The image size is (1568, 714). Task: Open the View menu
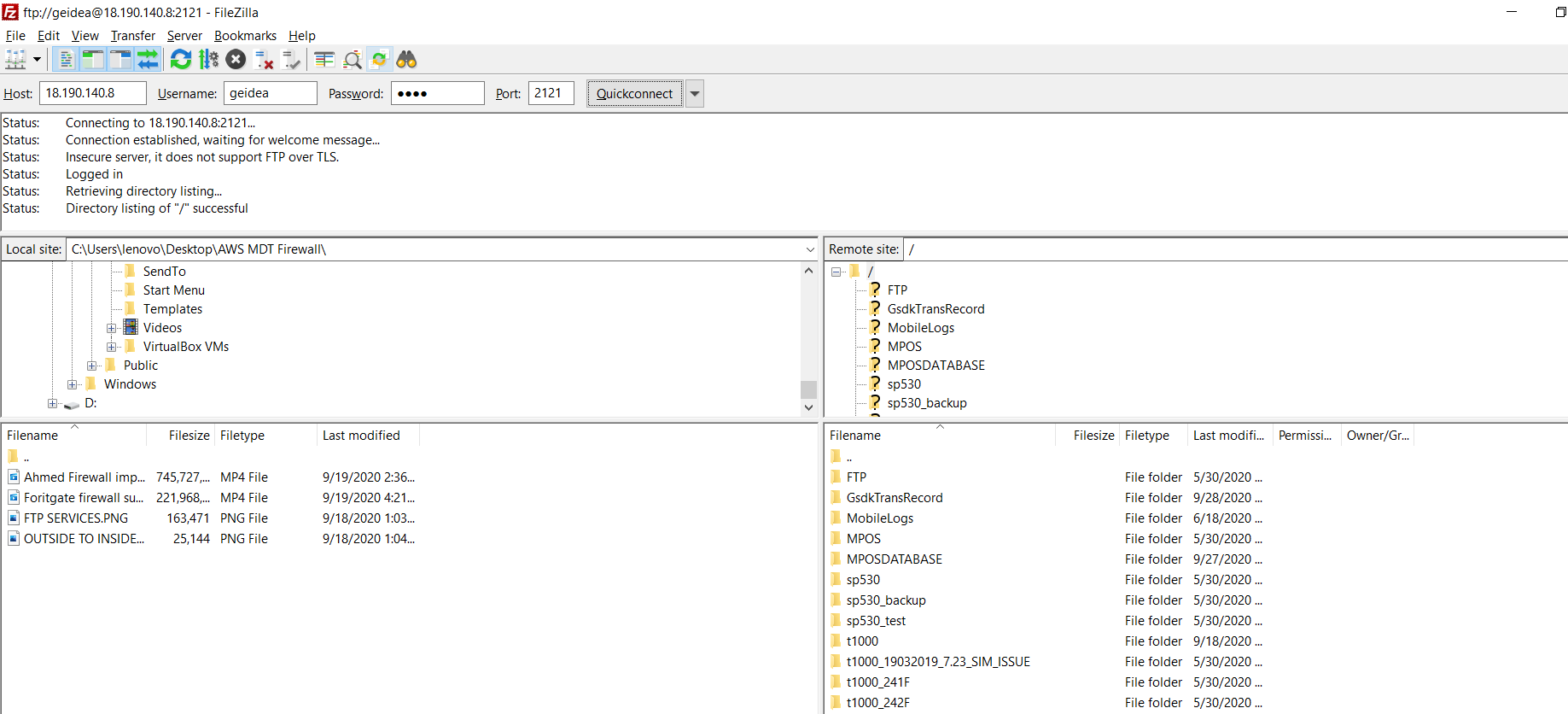pyautogui.click(x=85, y=36)
